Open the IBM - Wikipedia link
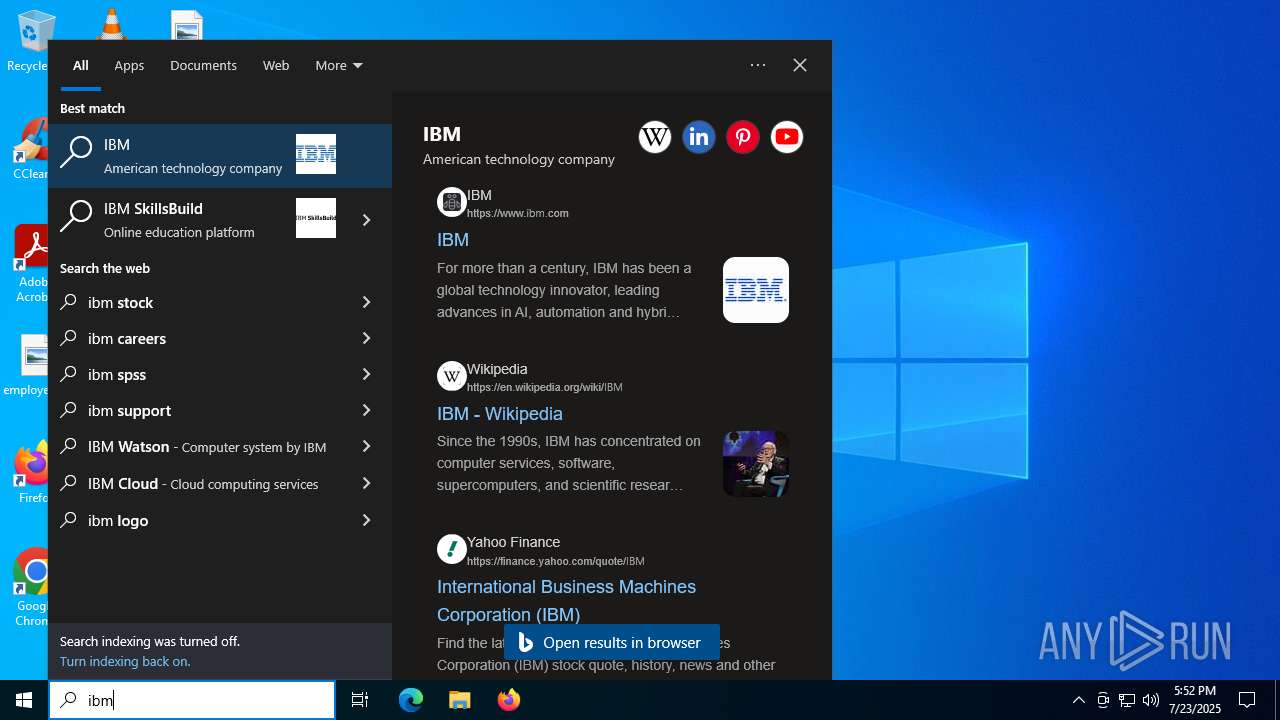This screenshot has width=1280, height=720. (500, 414)
